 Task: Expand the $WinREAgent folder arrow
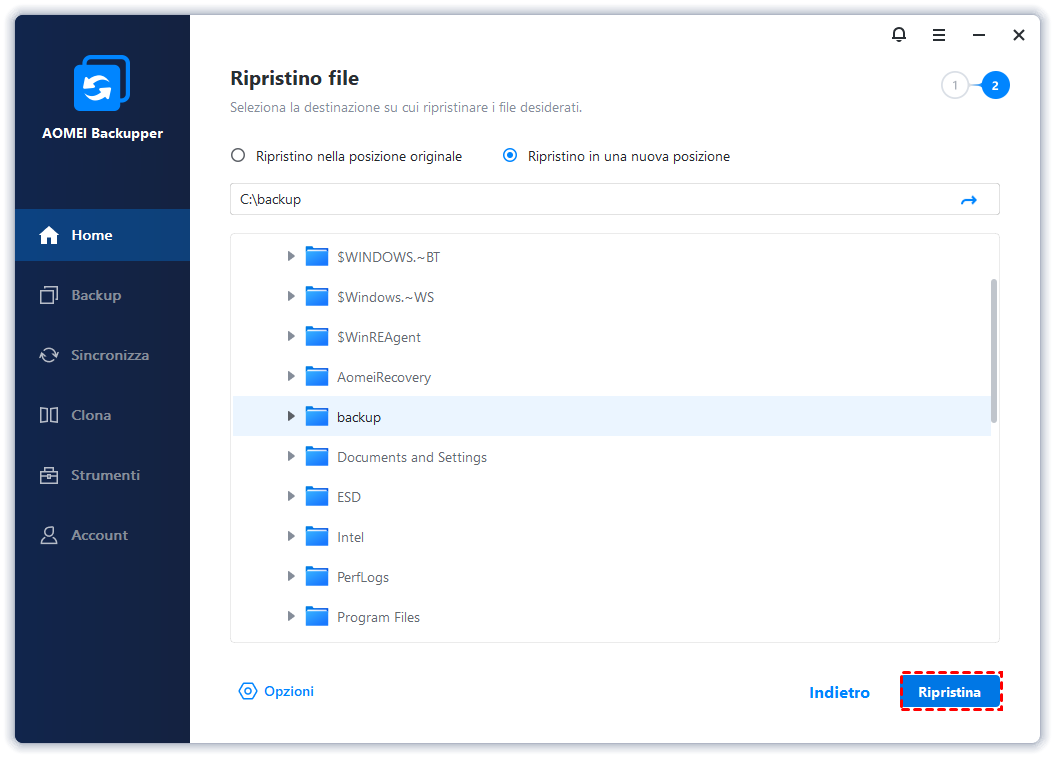click(x=291, y=336)
